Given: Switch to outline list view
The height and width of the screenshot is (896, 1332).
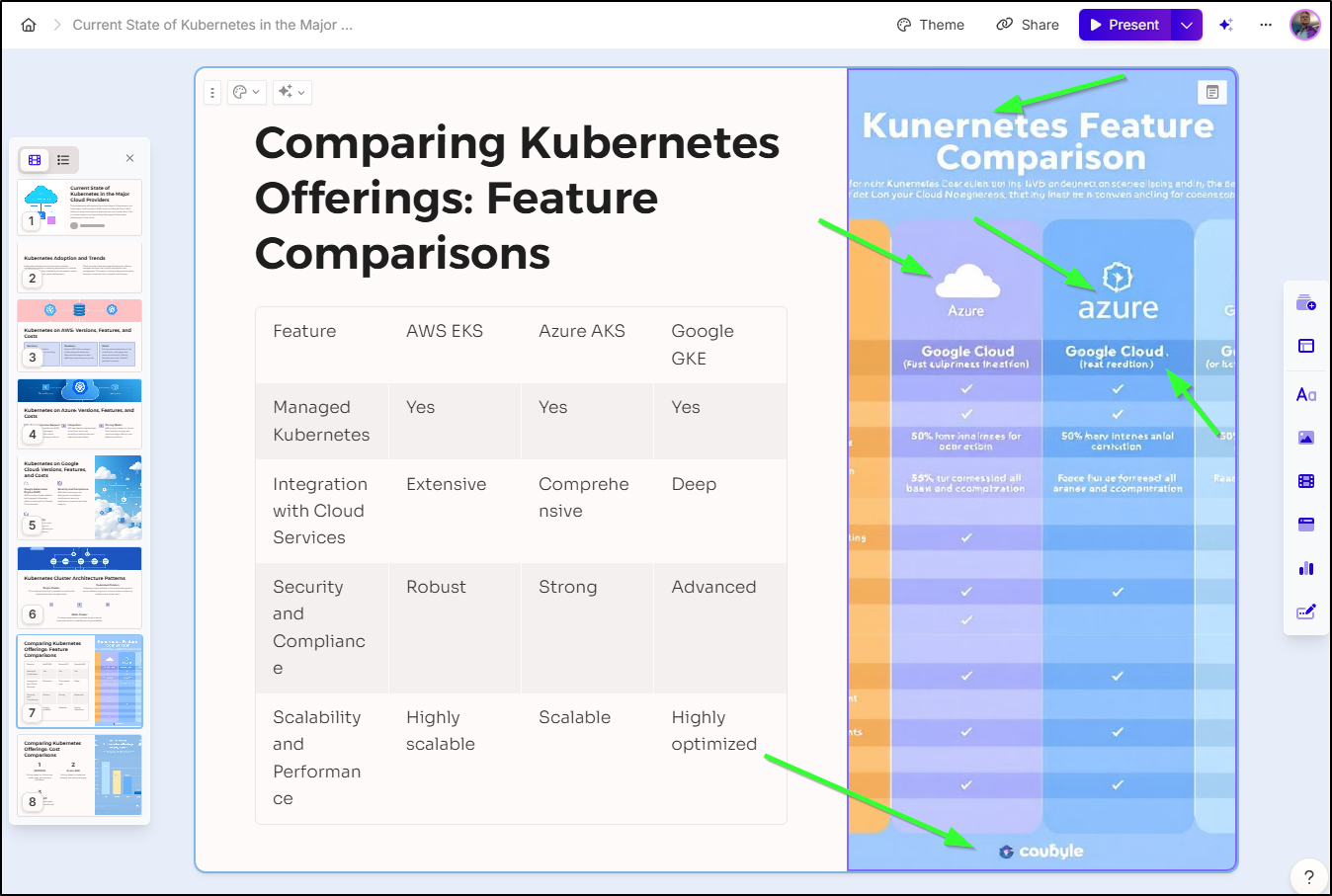Looking at the screenshot, I should pyautogui.click(x=63, y=160).
